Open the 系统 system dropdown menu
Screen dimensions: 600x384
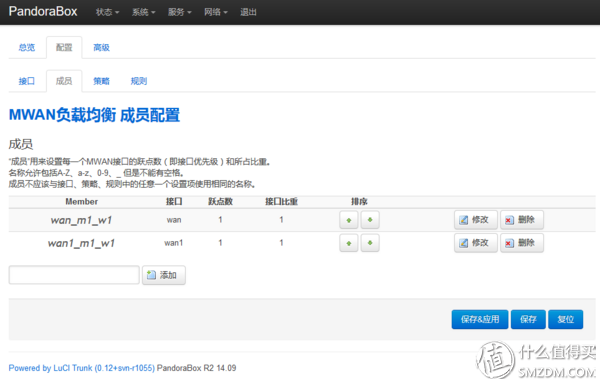pyautogui.click(x=143, y=12)
